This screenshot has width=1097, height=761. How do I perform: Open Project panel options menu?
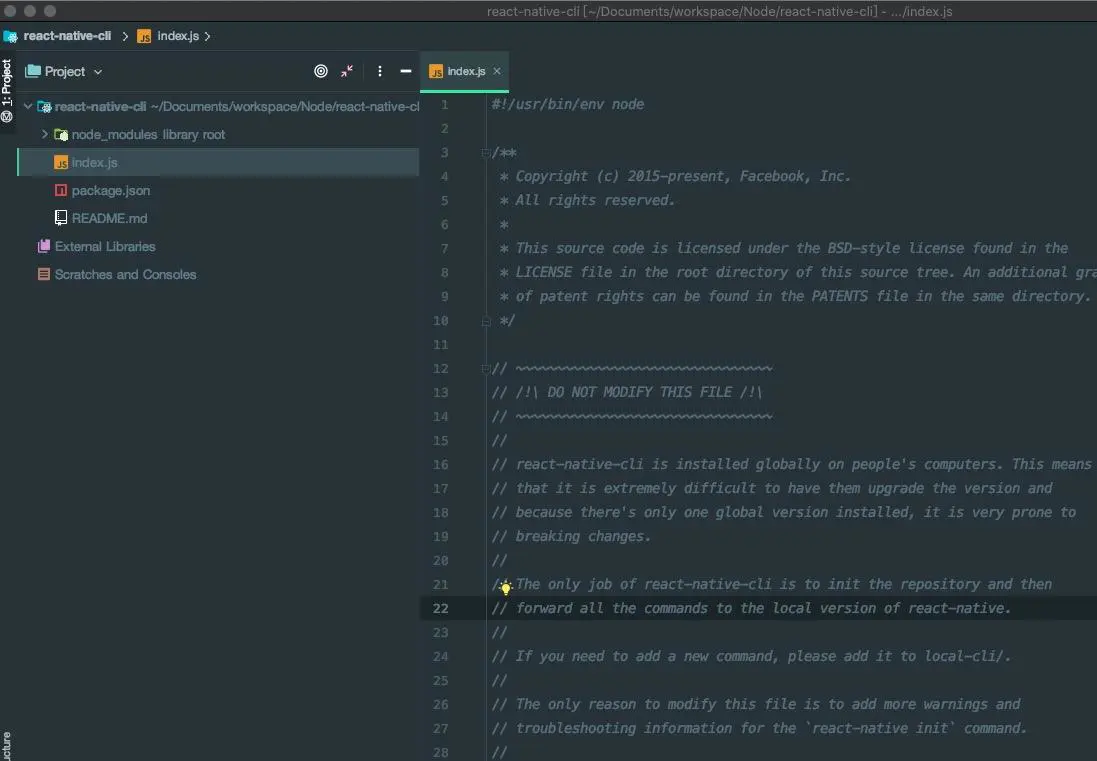[x=379, y=71]
